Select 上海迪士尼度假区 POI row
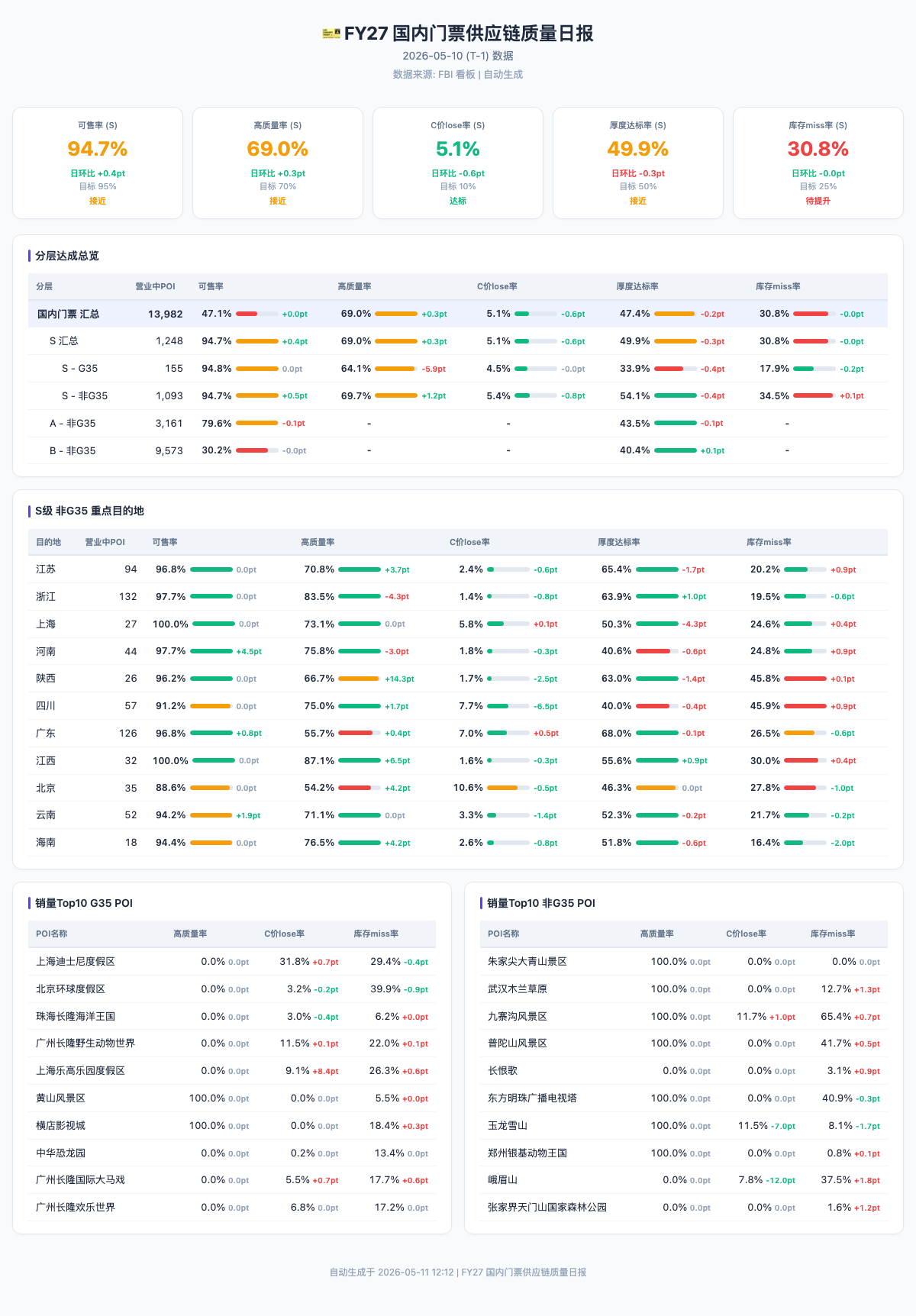This screenshot has height=1316, width=916. [232, 962]
